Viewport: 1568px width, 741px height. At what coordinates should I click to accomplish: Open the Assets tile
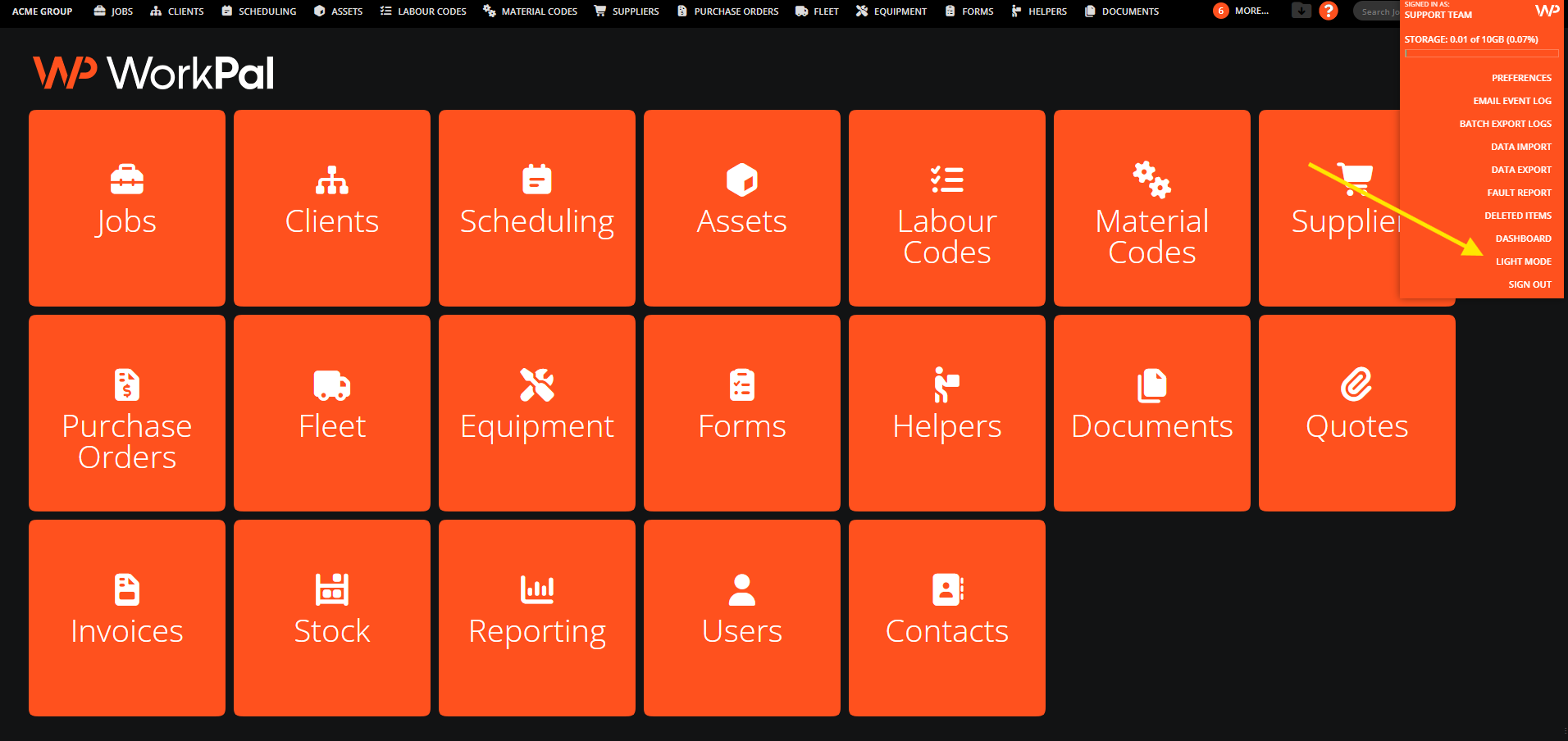tap(742, 208)
